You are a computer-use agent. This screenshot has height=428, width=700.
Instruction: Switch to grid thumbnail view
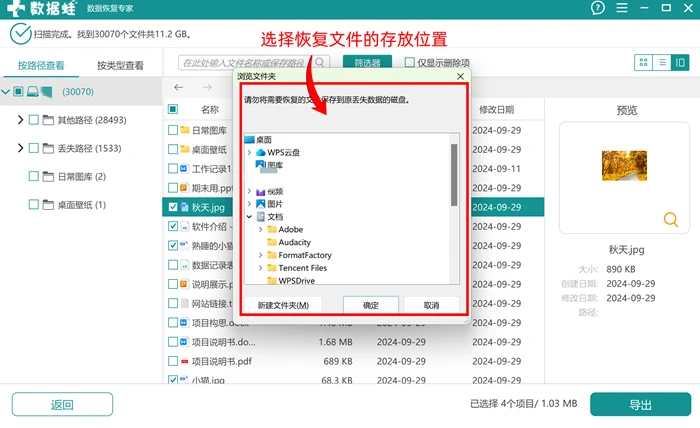click(x=643, y=62)
